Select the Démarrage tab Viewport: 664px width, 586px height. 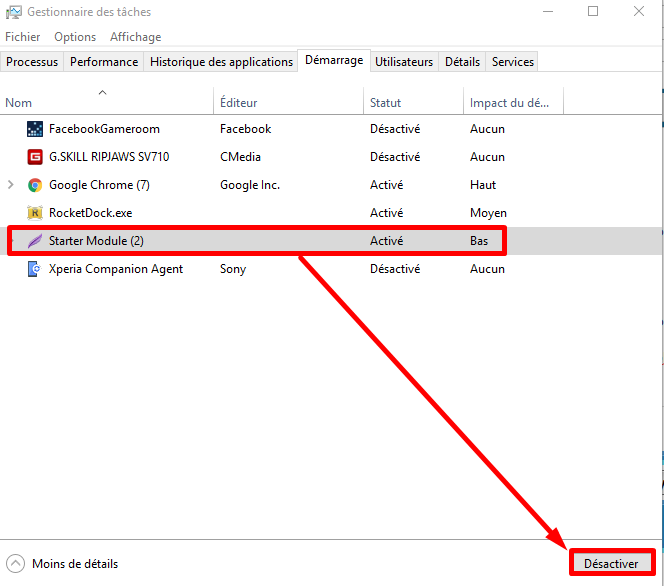point(334,60)
